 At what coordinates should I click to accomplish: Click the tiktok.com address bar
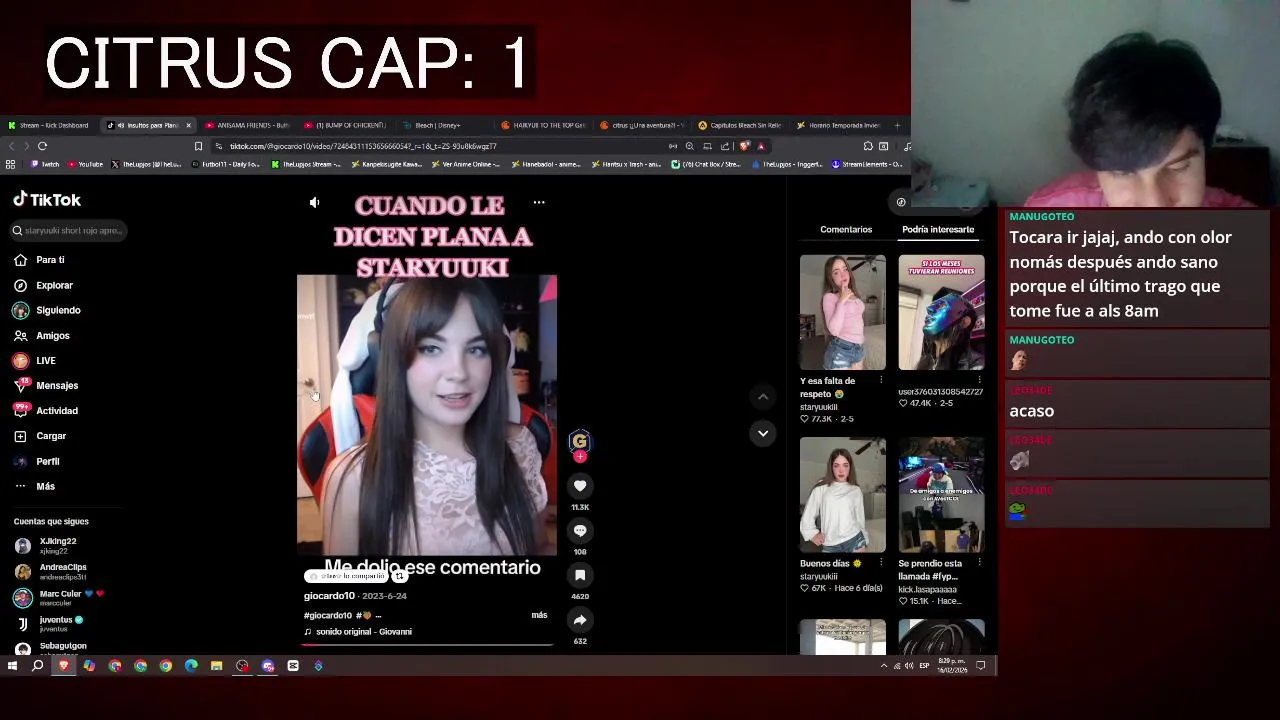[440, 146]
